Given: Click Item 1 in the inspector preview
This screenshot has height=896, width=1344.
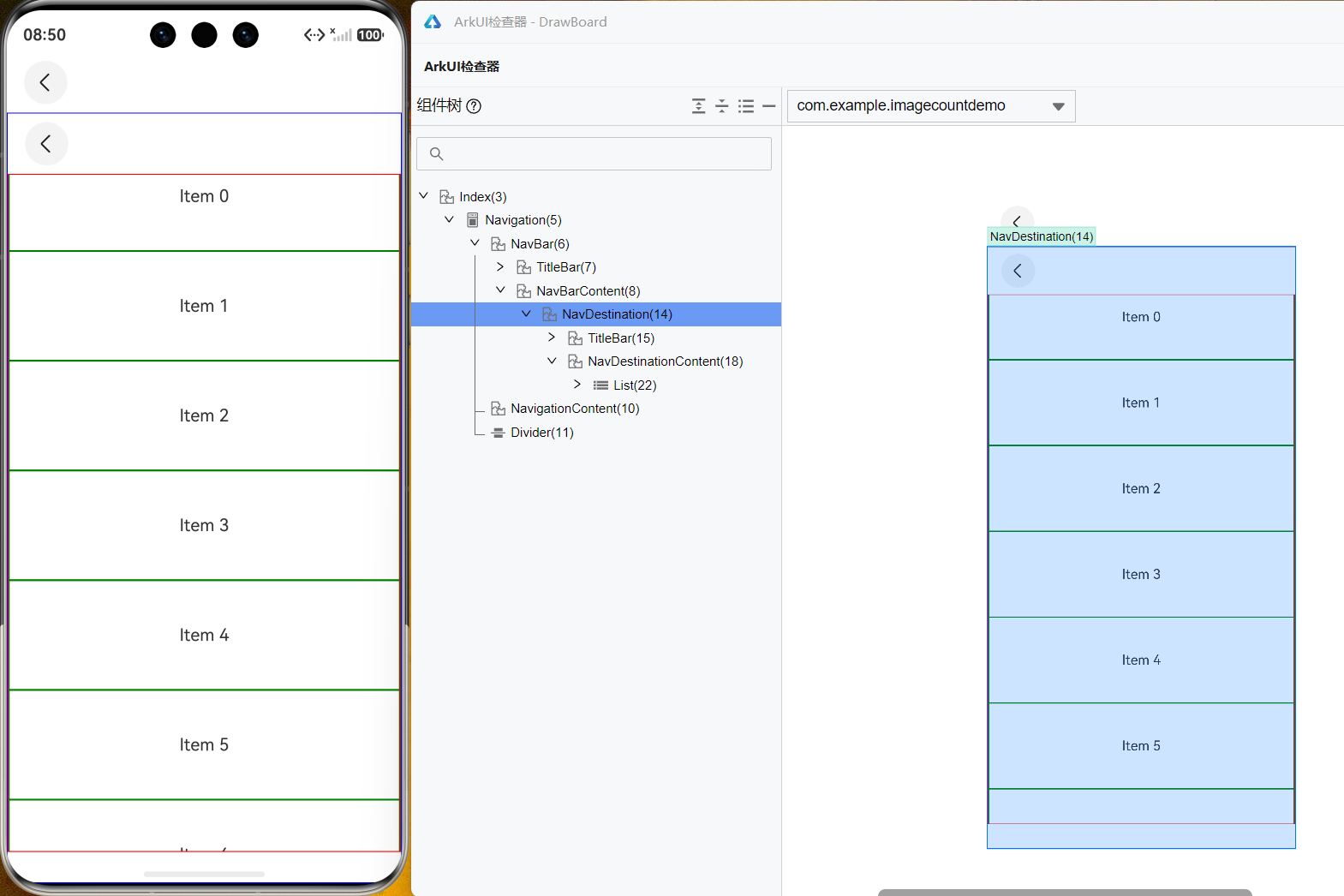Looking at the screenshot, I should tap(1141, 403).
